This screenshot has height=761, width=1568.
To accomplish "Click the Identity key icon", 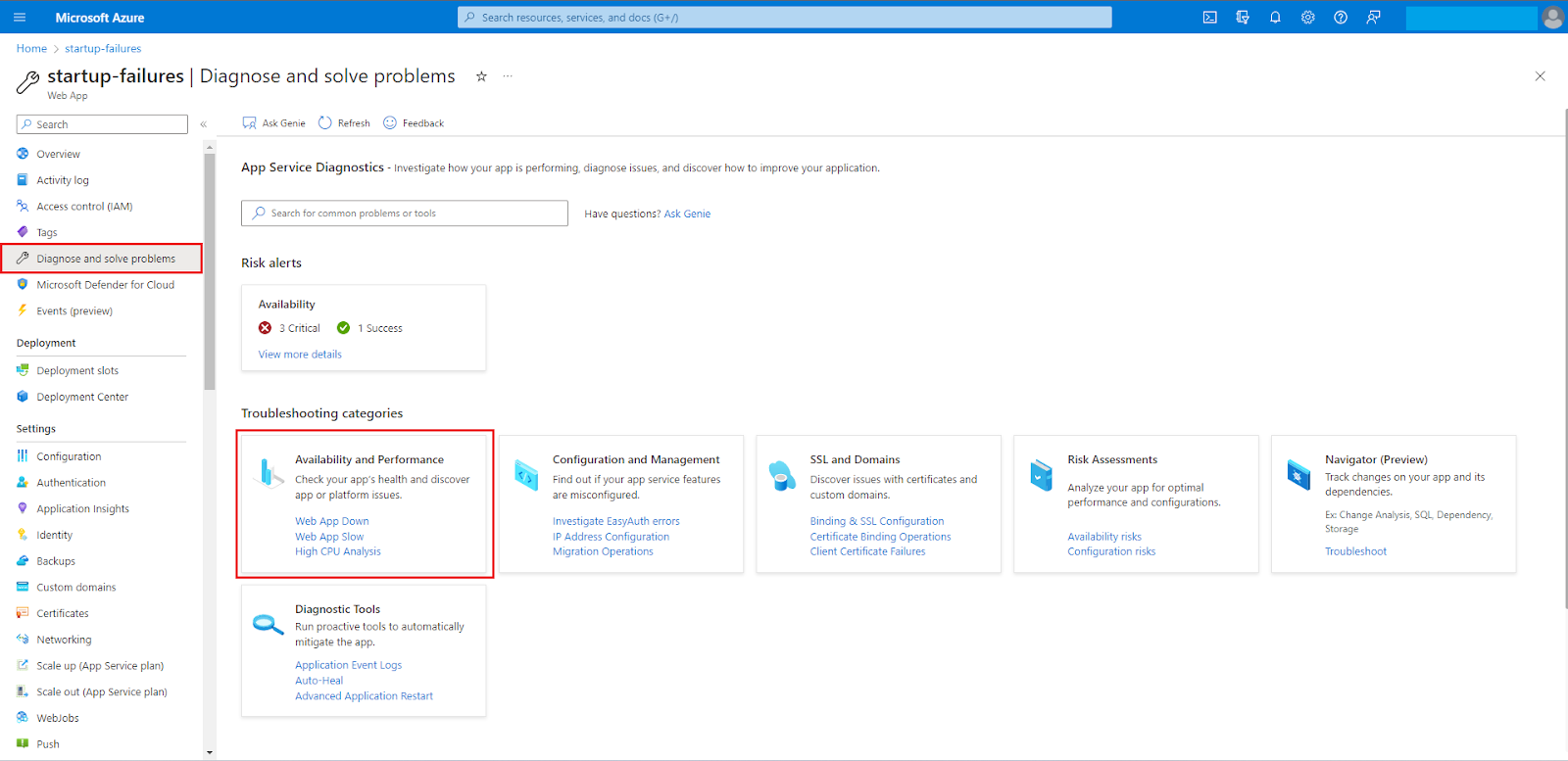I will 23,535.
